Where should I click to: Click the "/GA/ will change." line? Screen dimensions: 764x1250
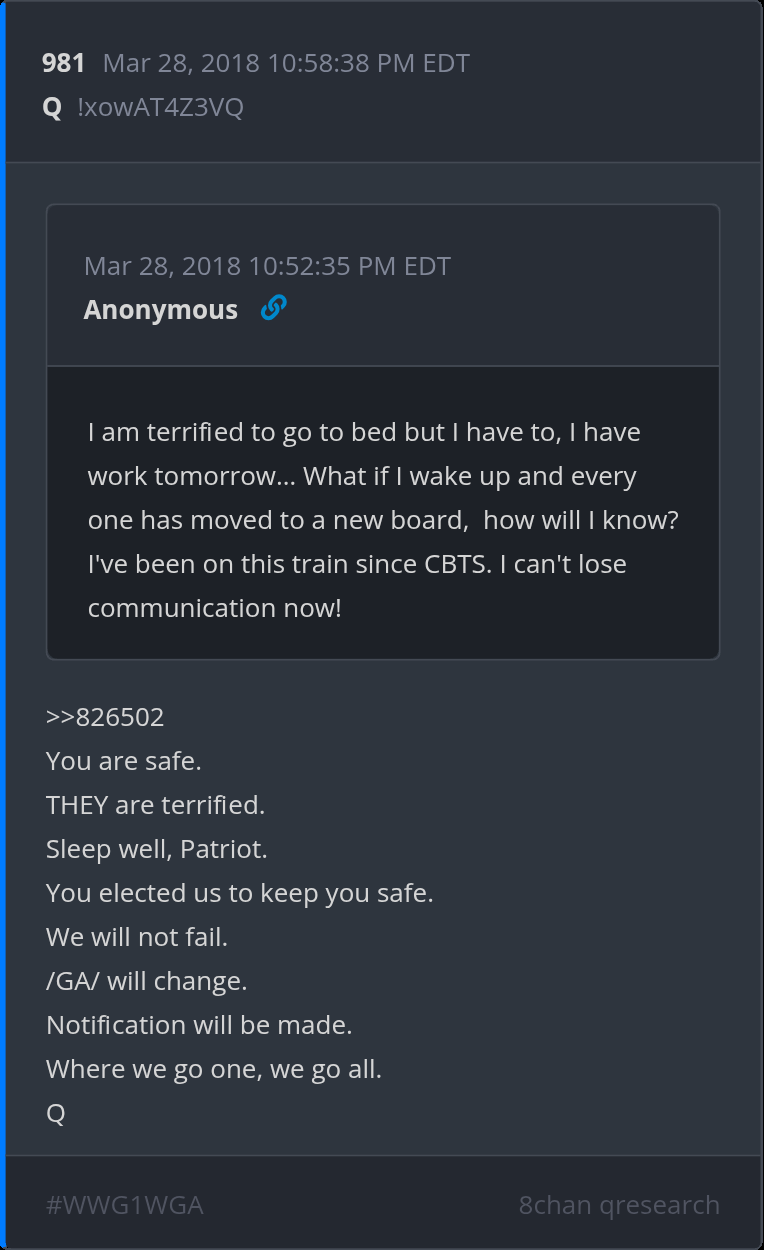pyautogui.click(x=146, y=981)
